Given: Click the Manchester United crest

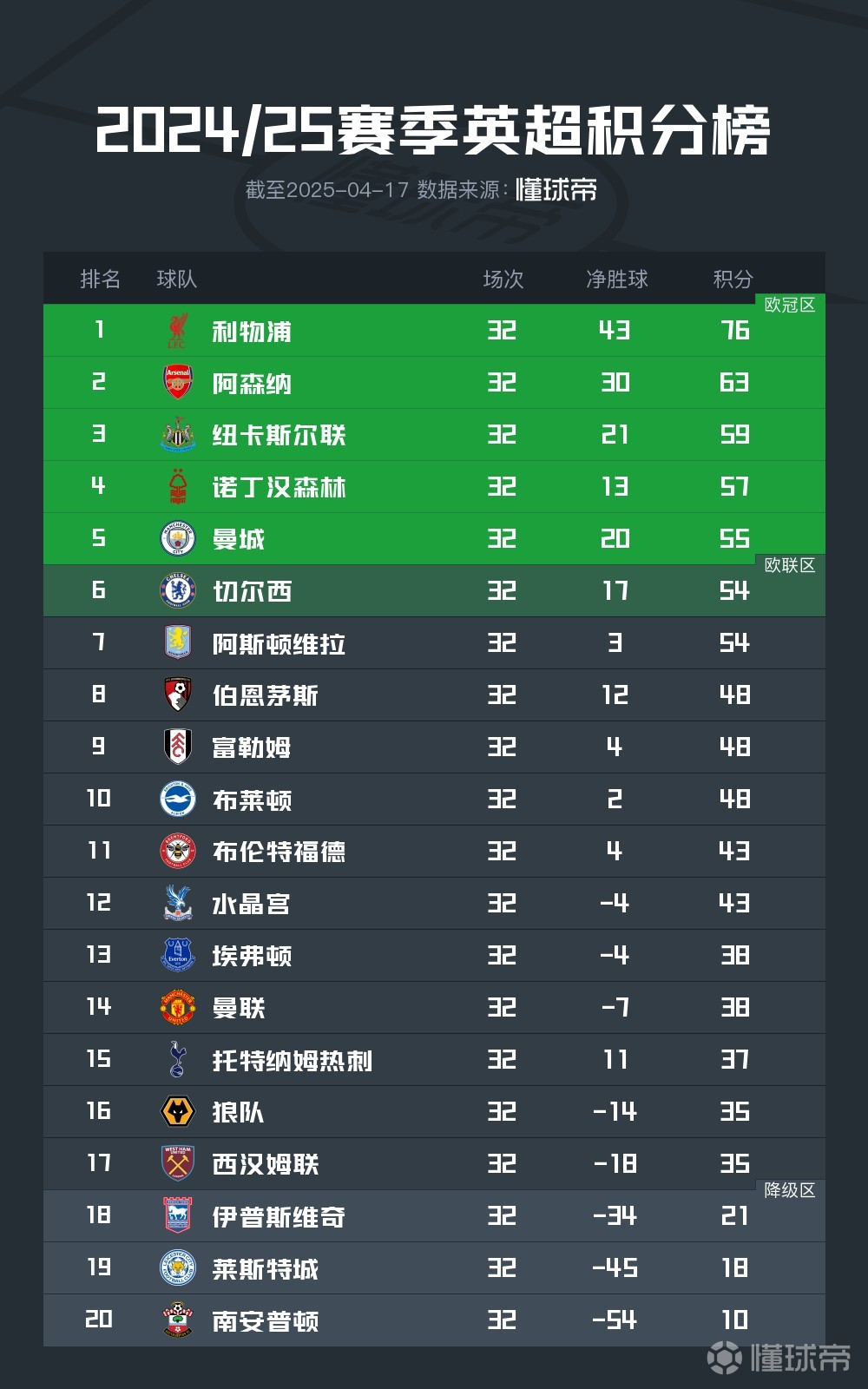Looking at the screenshot, I should coord(178,1007).
